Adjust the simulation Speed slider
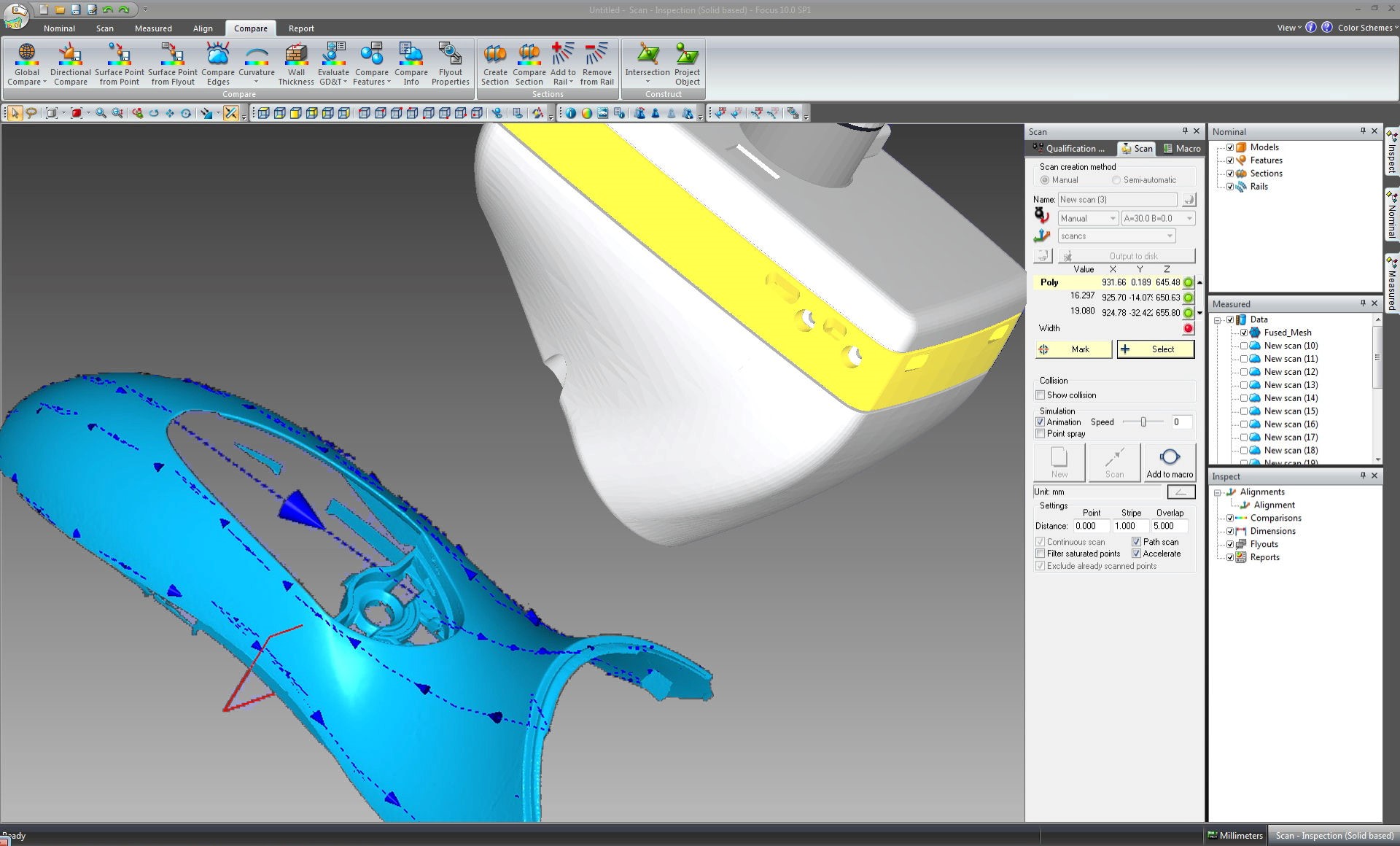This screenshot has height=846, width=1400. (1143, 422)
